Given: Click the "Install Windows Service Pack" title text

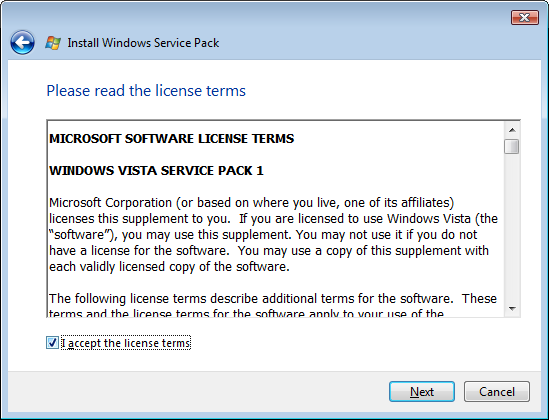Looking at the screenshot, I should click(x=143, y=43).
